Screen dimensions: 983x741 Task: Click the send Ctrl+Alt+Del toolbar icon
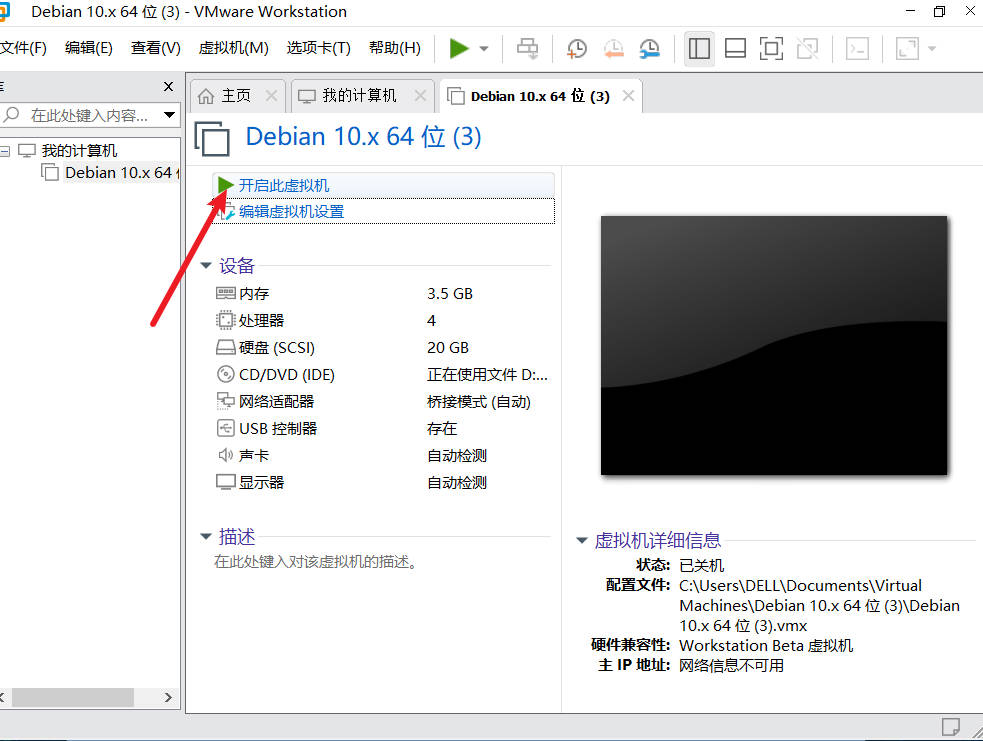(527, 48)
